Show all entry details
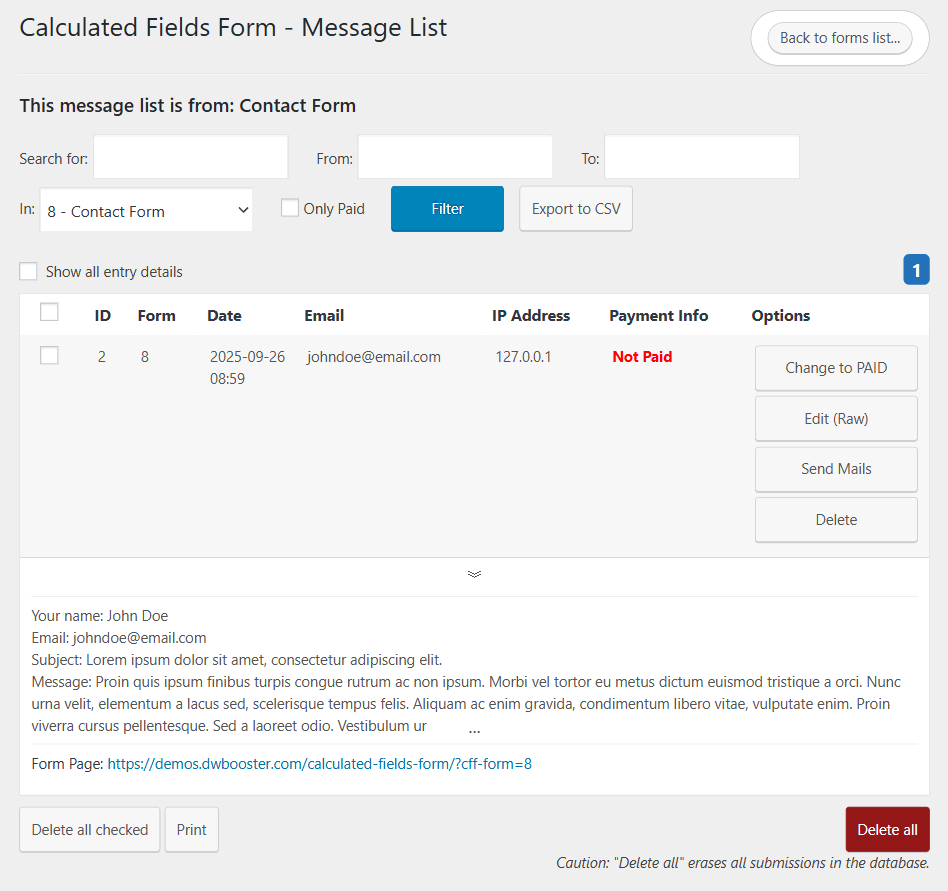The image size is (948, 891). tap(28, 271)
